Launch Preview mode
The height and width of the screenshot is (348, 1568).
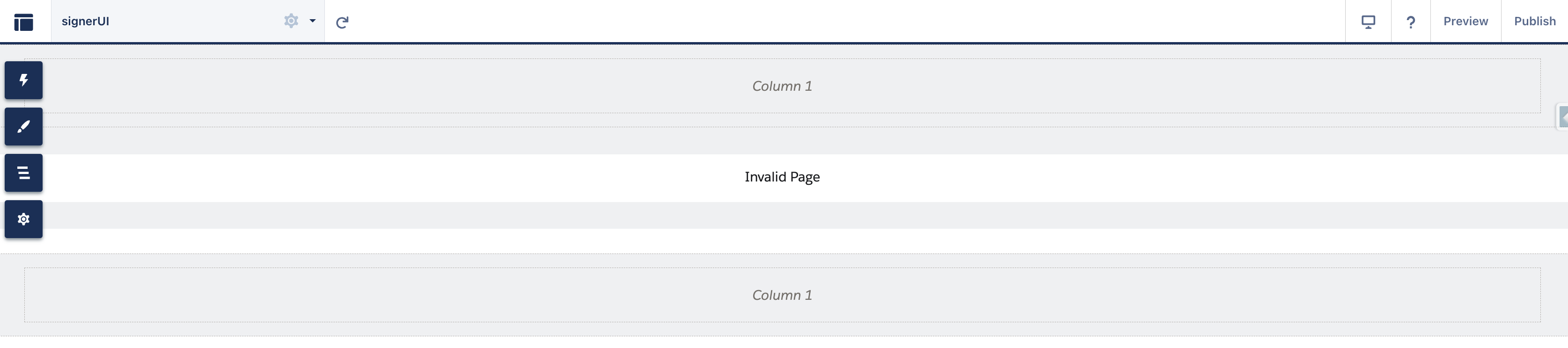1465,21
